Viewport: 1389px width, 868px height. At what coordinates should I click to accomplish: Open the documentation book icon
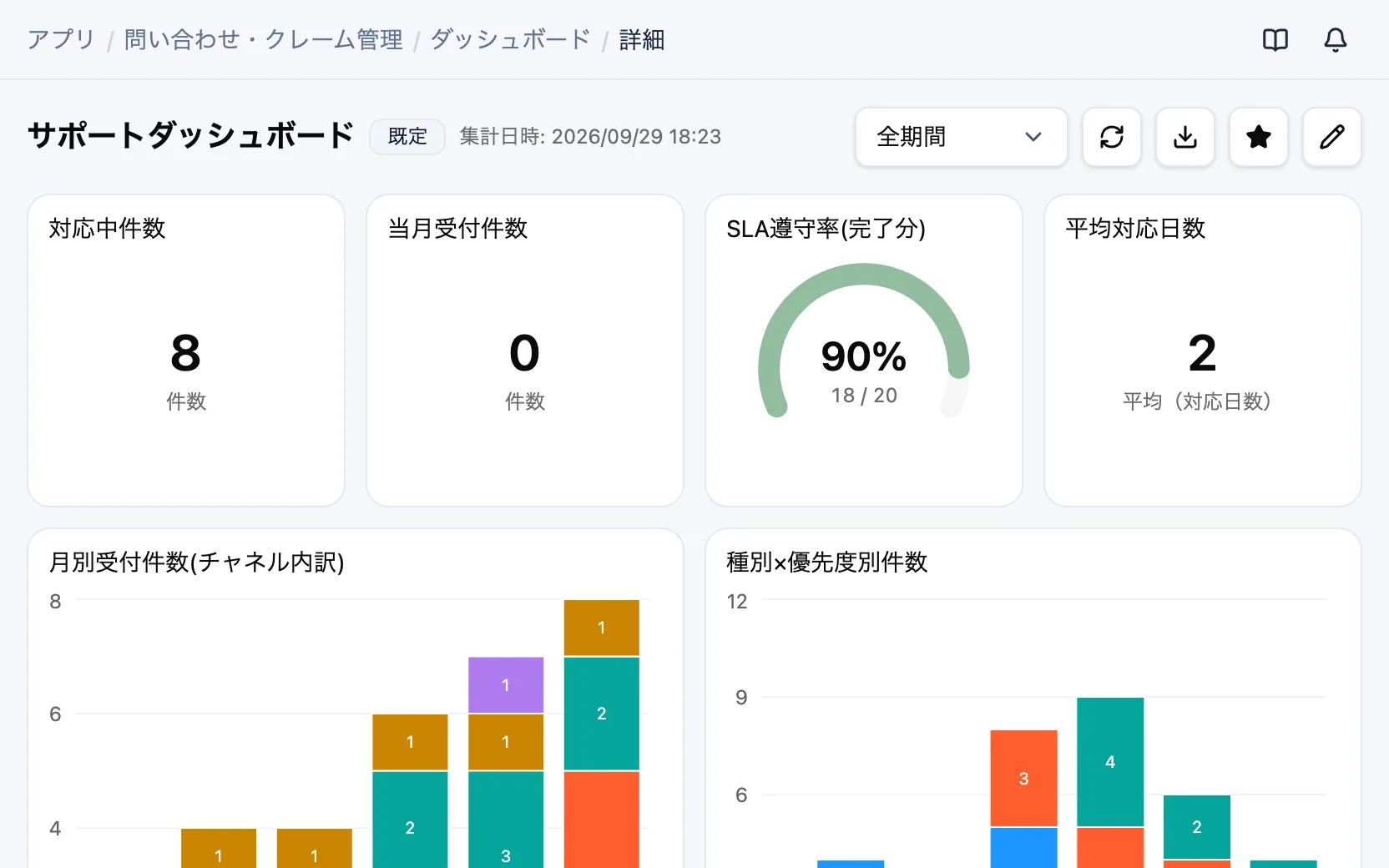1275,39
